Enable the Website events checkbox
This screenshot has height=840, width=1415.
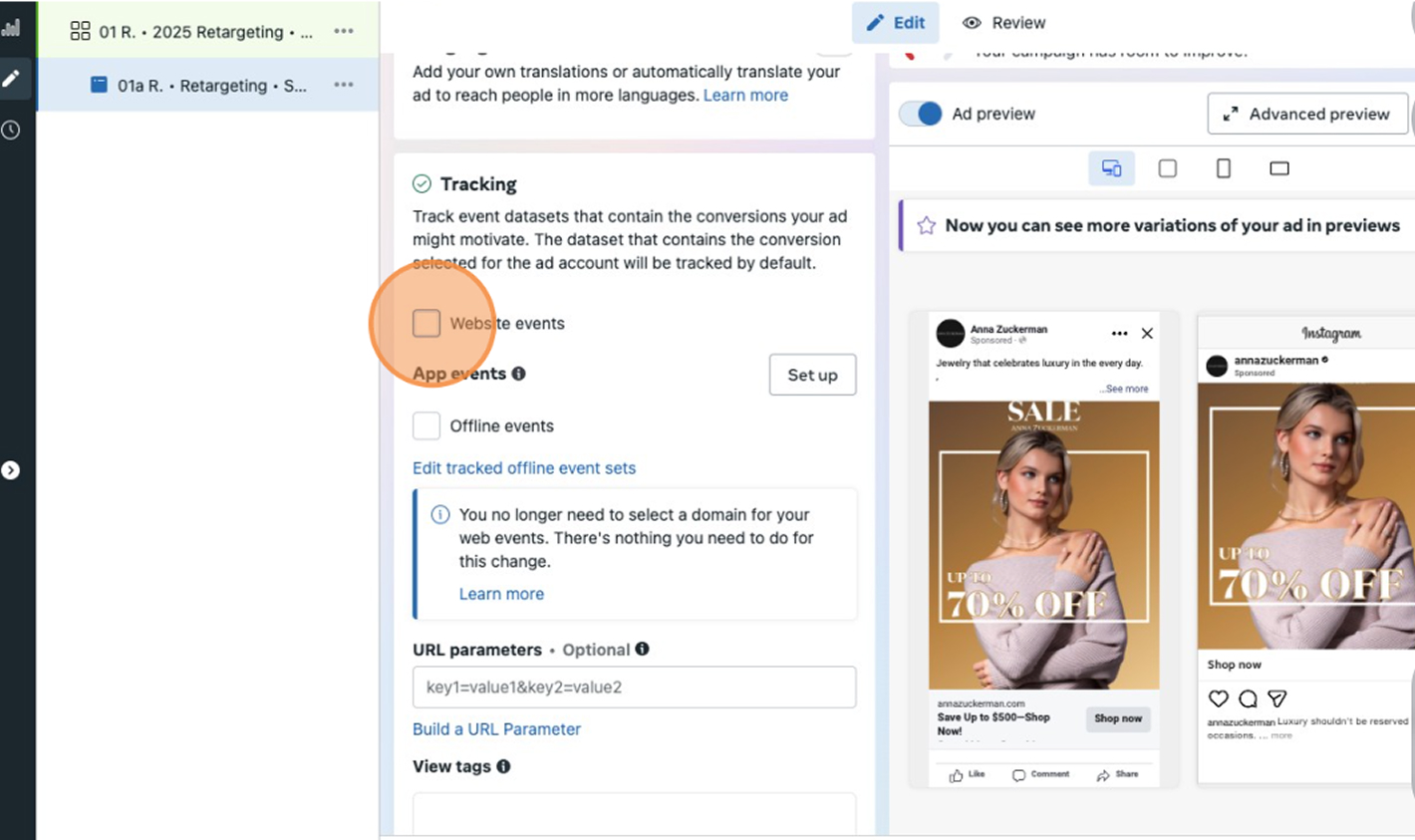click(x=426, y=323)
